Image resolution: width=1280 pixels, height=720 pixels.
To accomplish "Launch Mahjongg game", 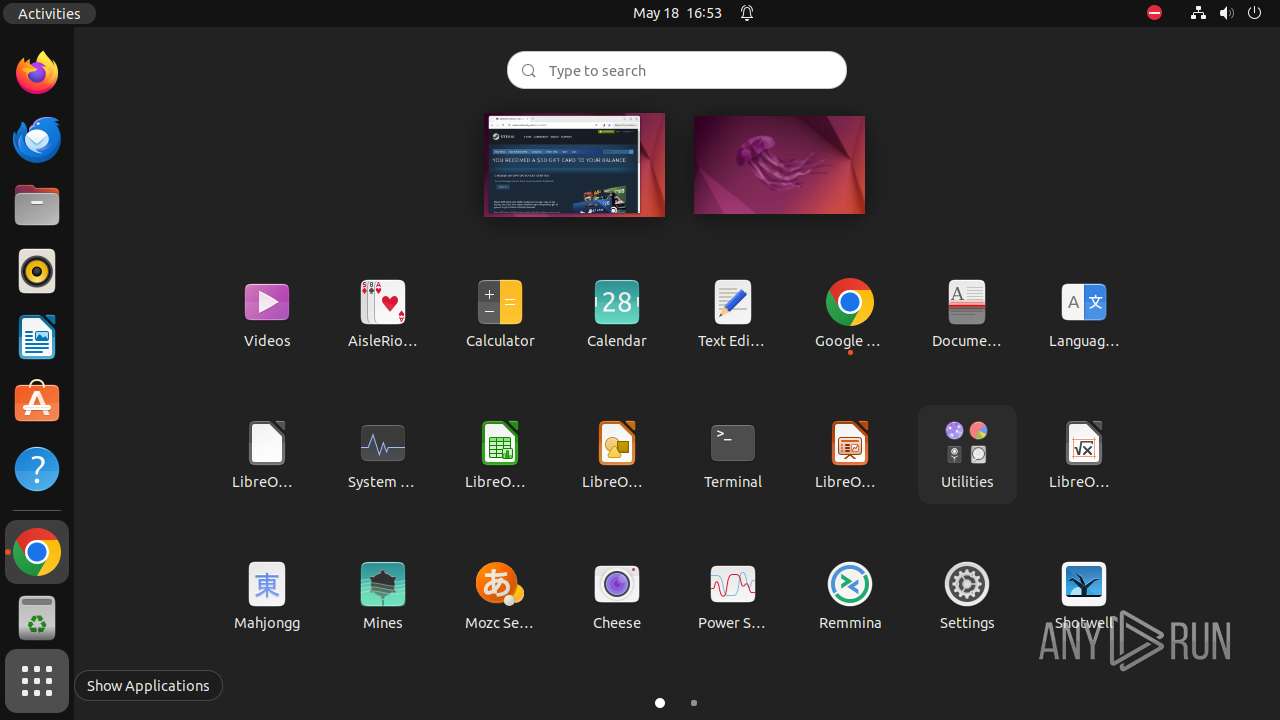I will pyautogui.click(x=267, y=584).
